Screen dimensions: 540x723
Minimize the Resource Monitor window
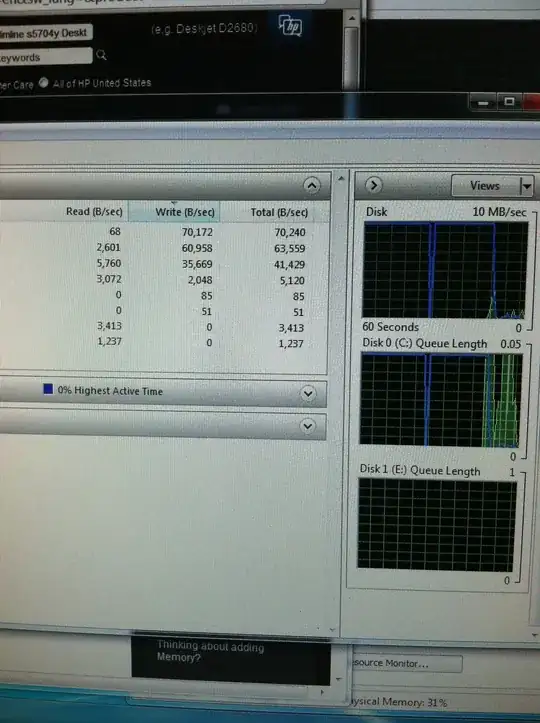coord(483,102)
